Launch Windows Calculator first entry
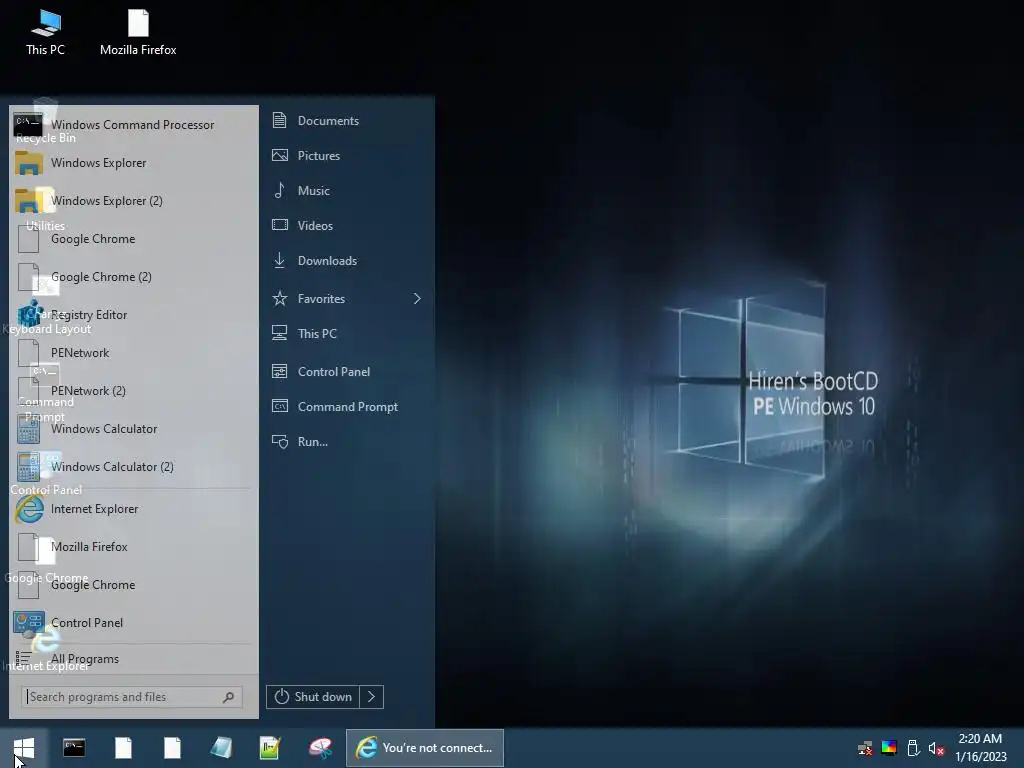This screenshot has height=768, width=1024. (x=133, y=429)
